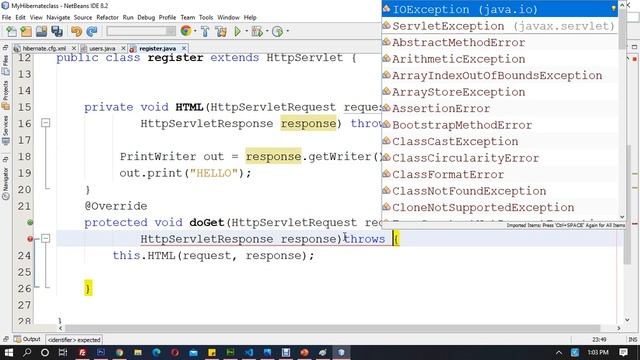Close the users.java tab
Screen dimensions: 640x360
123,48
